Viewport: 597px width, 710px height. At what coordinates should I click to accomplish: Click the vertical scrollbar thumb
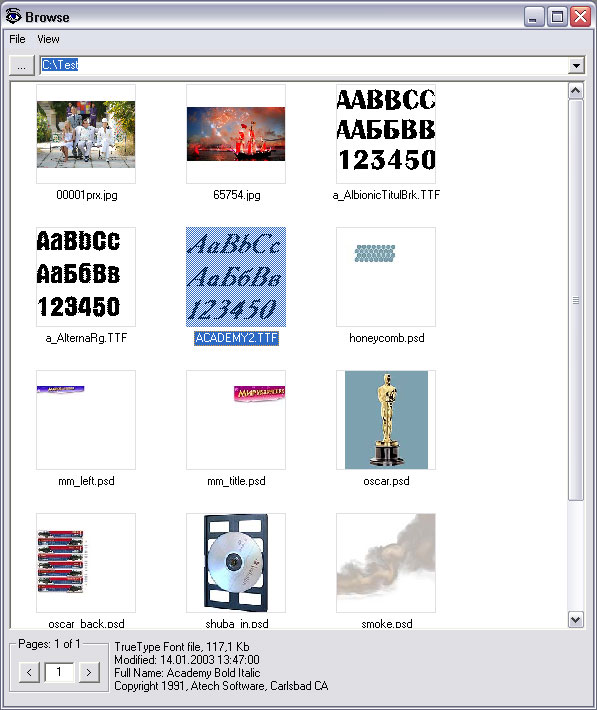(x=576, y=300)
